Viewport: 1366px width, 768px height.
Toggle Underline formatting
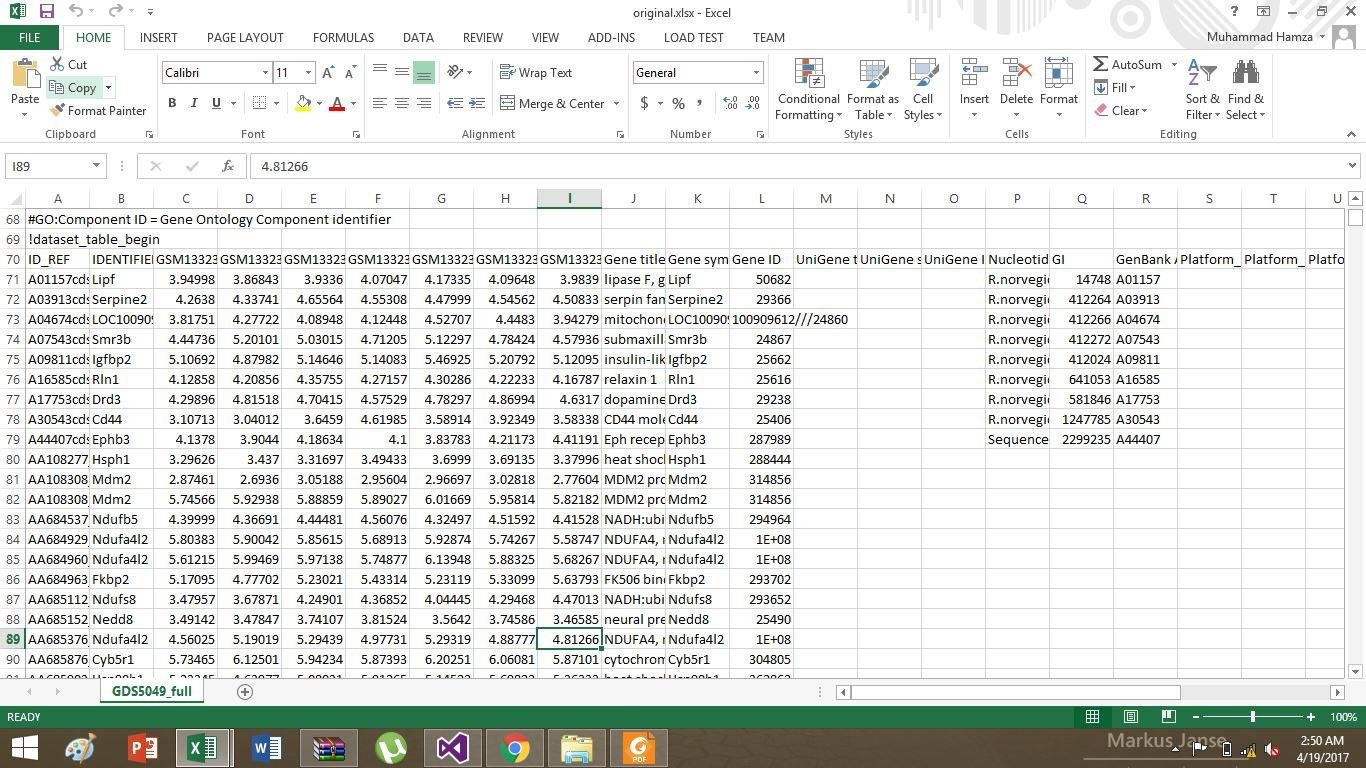[216, 103]
